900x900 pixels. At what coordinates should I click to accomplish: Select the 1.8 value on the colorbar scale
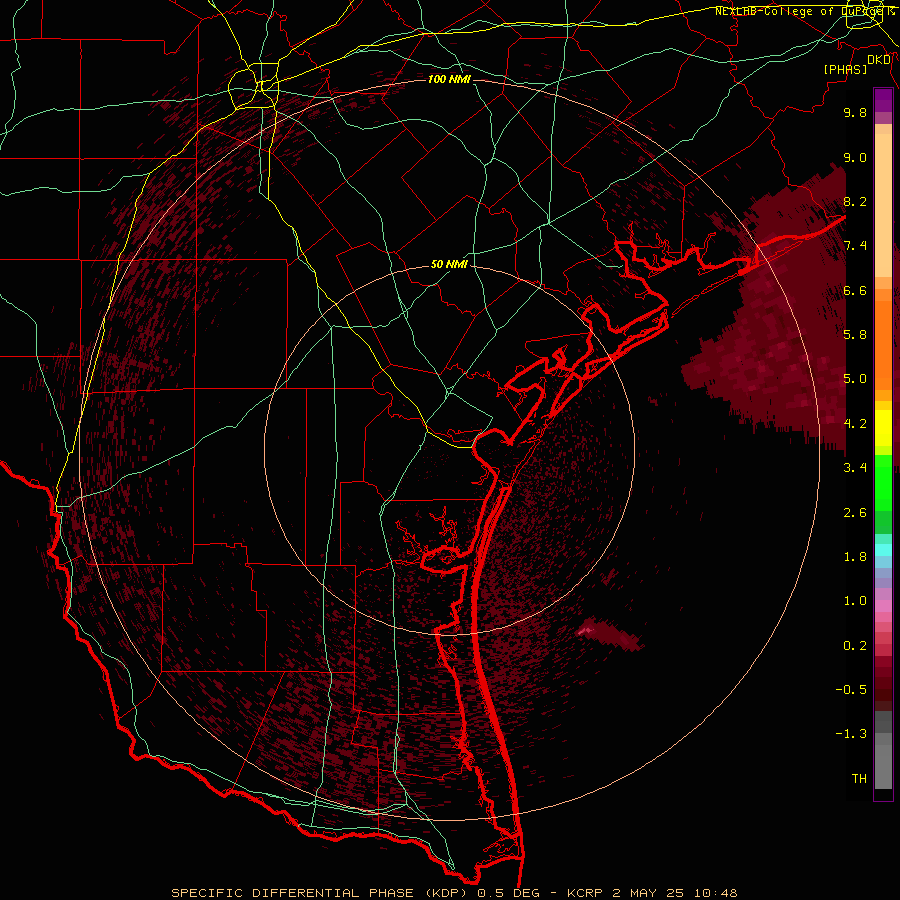855,557
